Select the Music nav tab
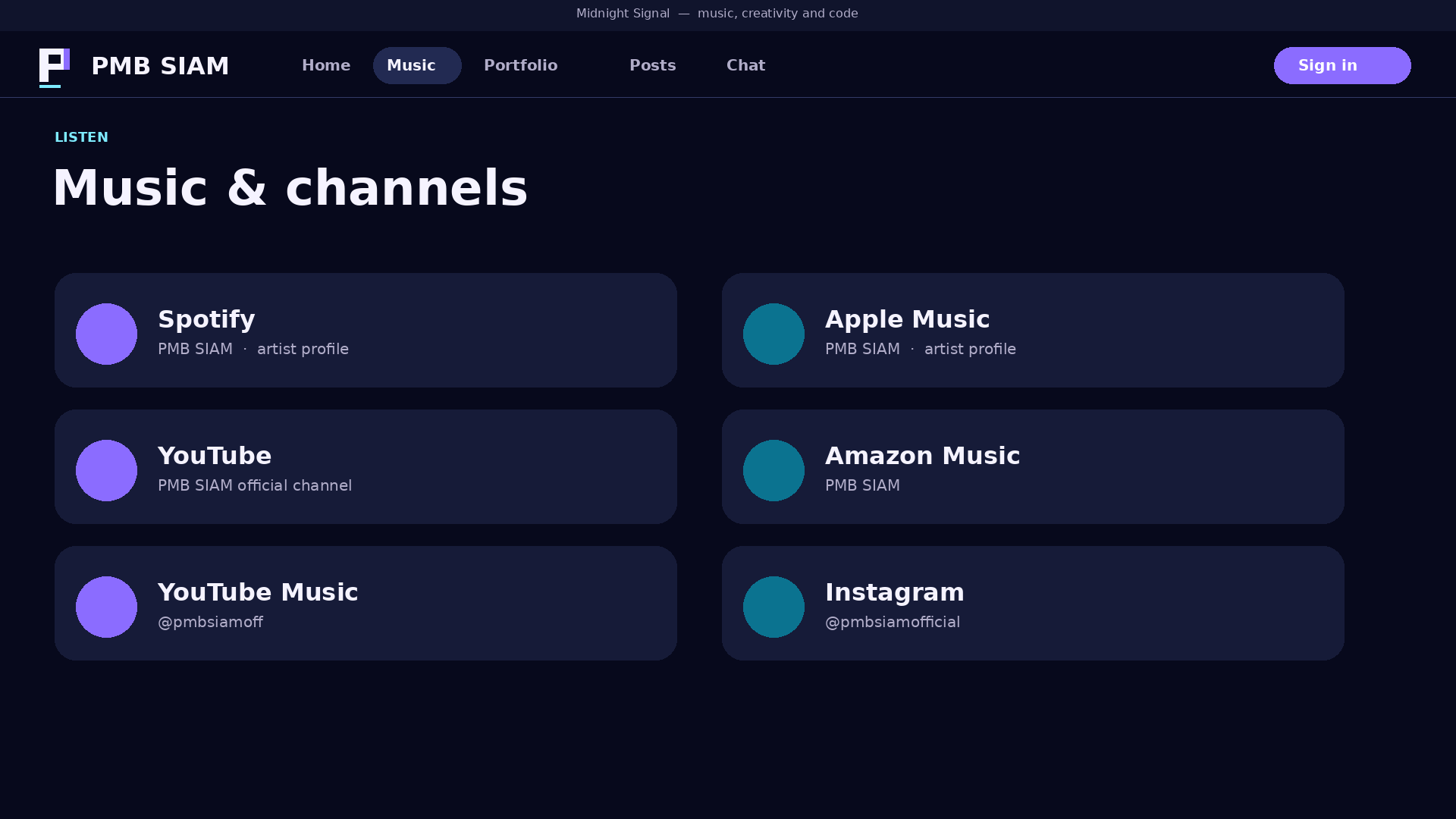Image resolution: width=1456 pixels, height=819 pixels. click(x=417, y=65)
